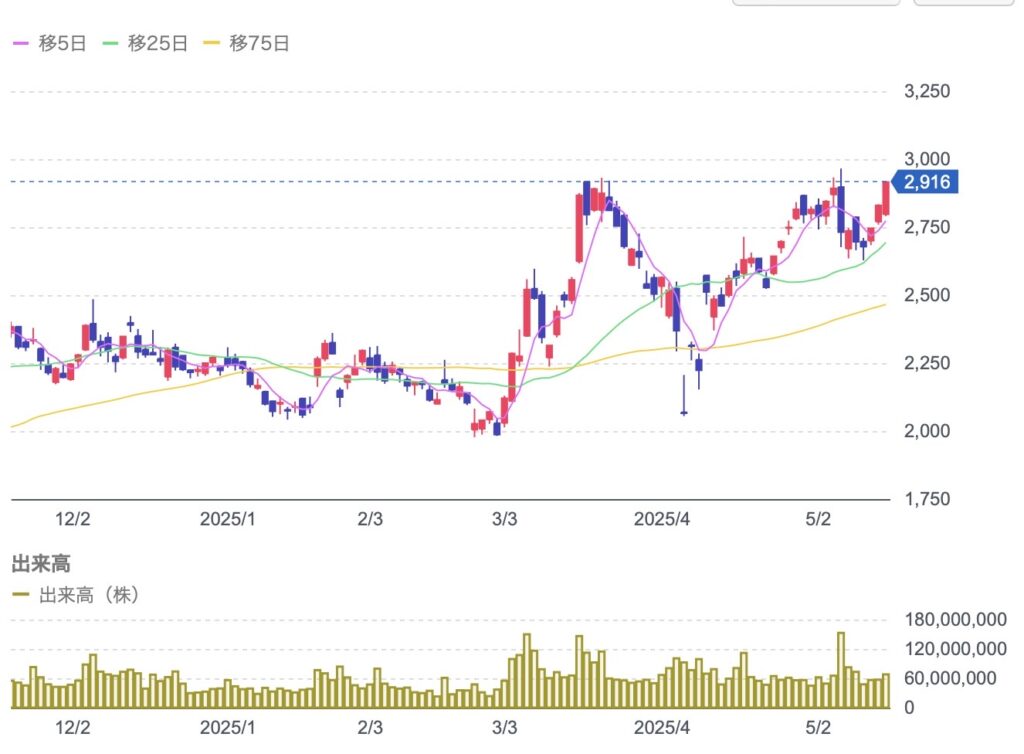Click the 2,750 price axis label

[x=927, y=227]
